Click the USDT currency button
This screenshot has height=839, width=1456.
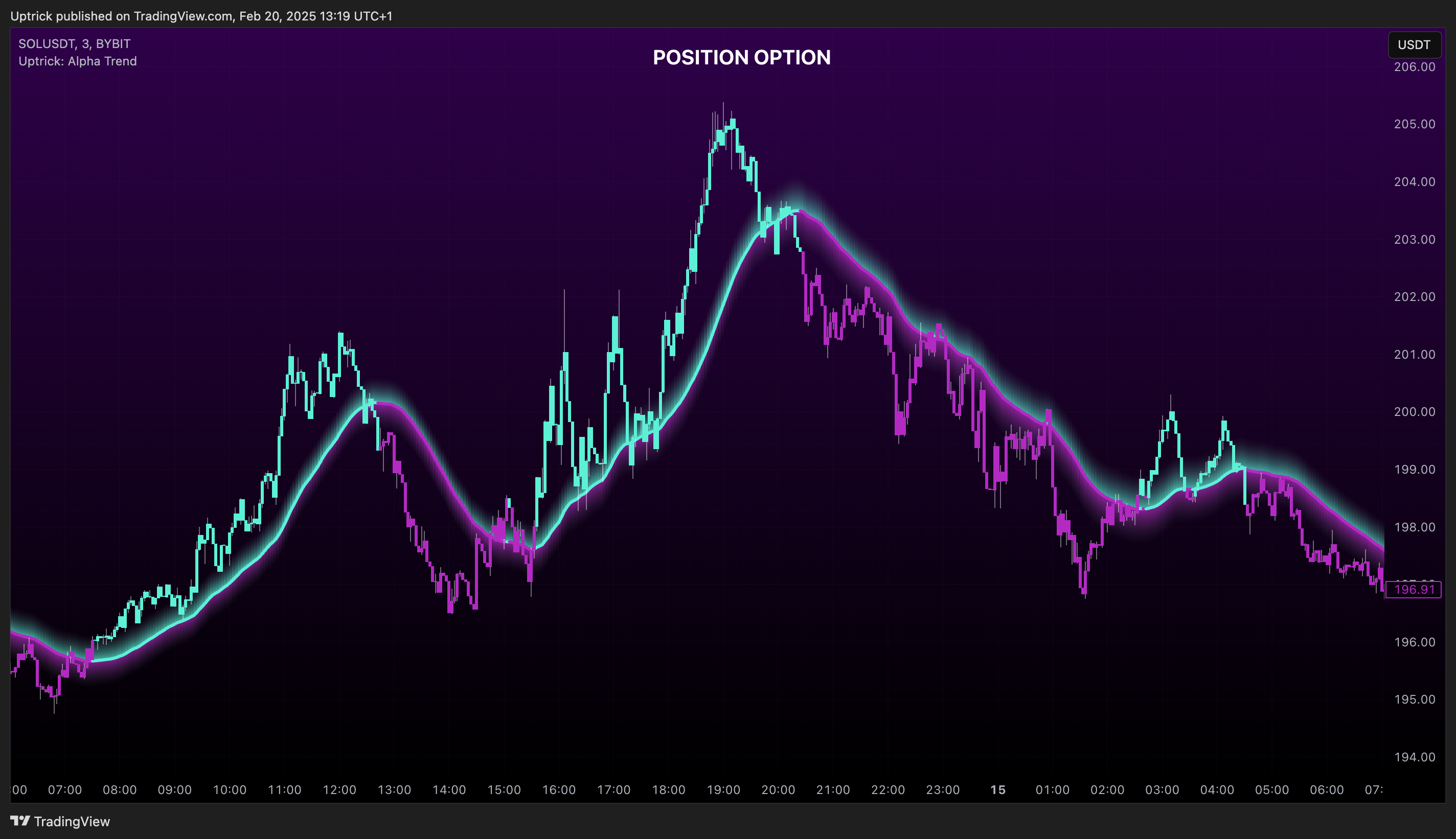pos(1414,45)
